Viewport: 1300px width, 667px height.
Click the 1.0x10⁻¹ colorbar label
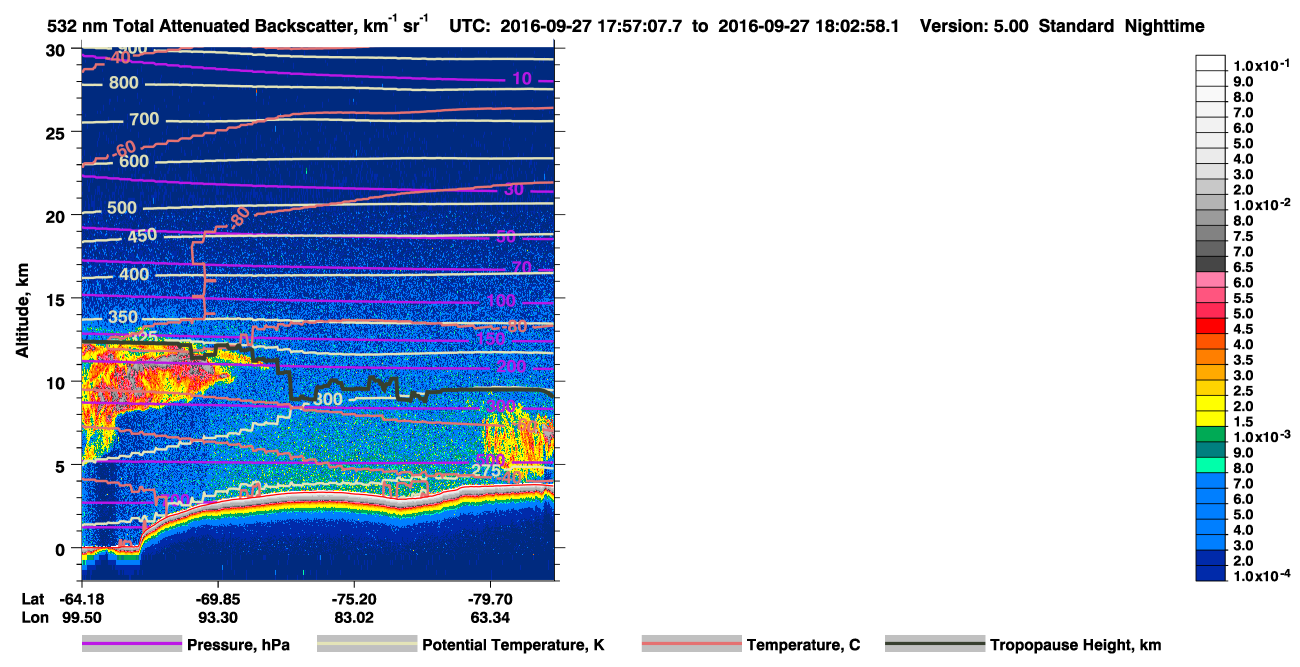click(1263, 64)
